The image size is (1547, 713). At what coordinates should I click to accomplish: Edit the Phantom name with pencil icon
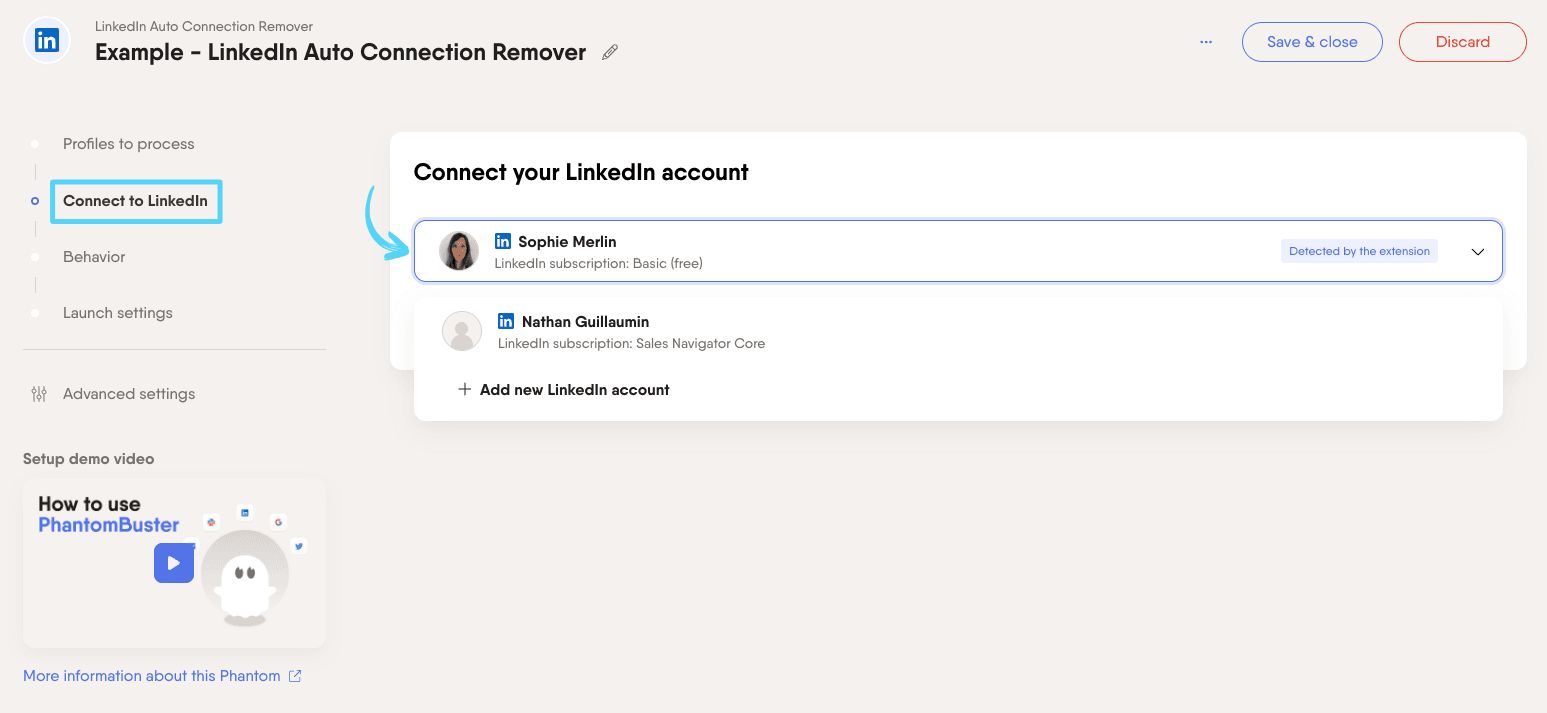610,52
